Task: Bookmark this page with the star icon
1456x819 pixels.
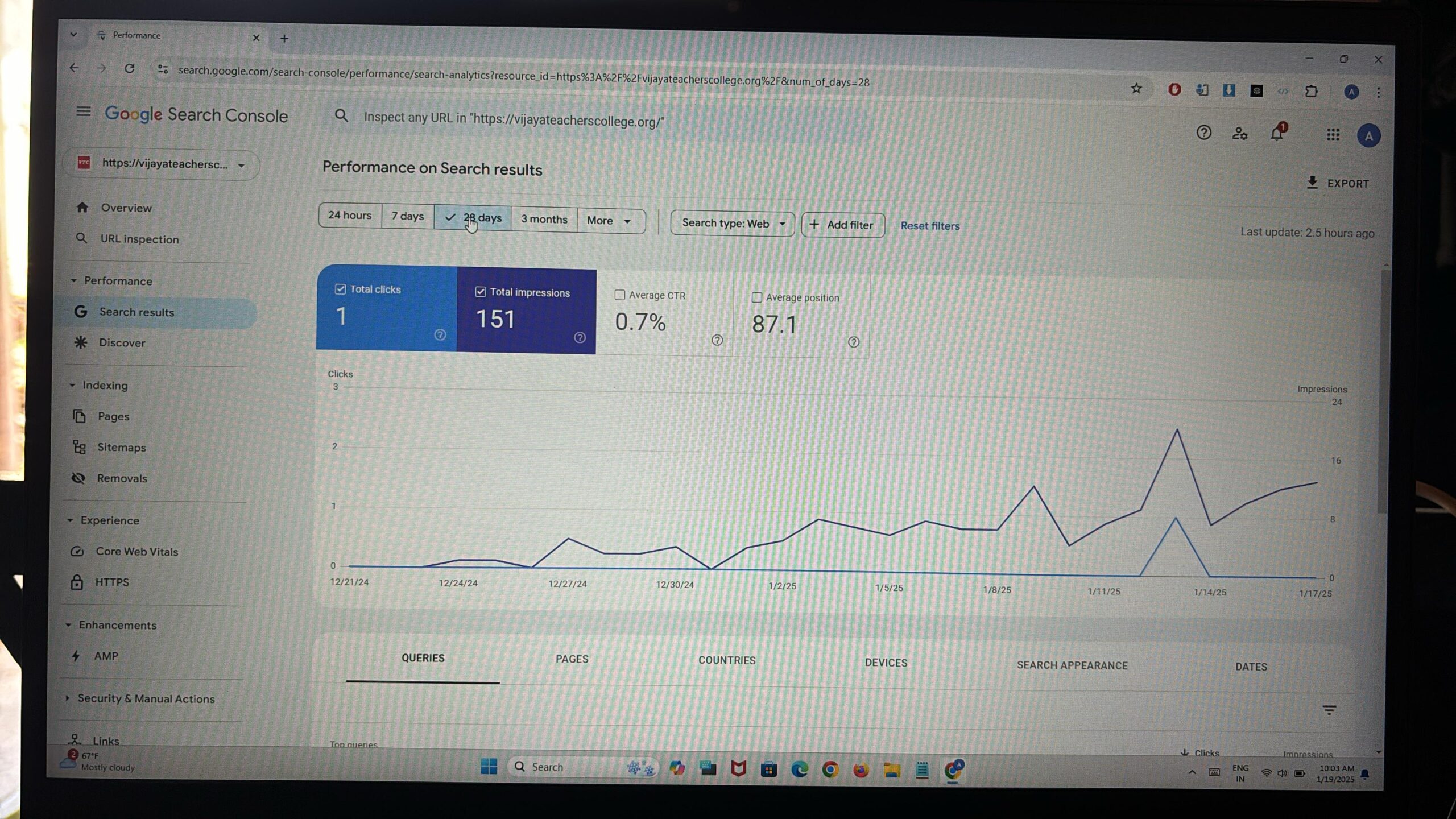Action: (x=1136, y=88)
